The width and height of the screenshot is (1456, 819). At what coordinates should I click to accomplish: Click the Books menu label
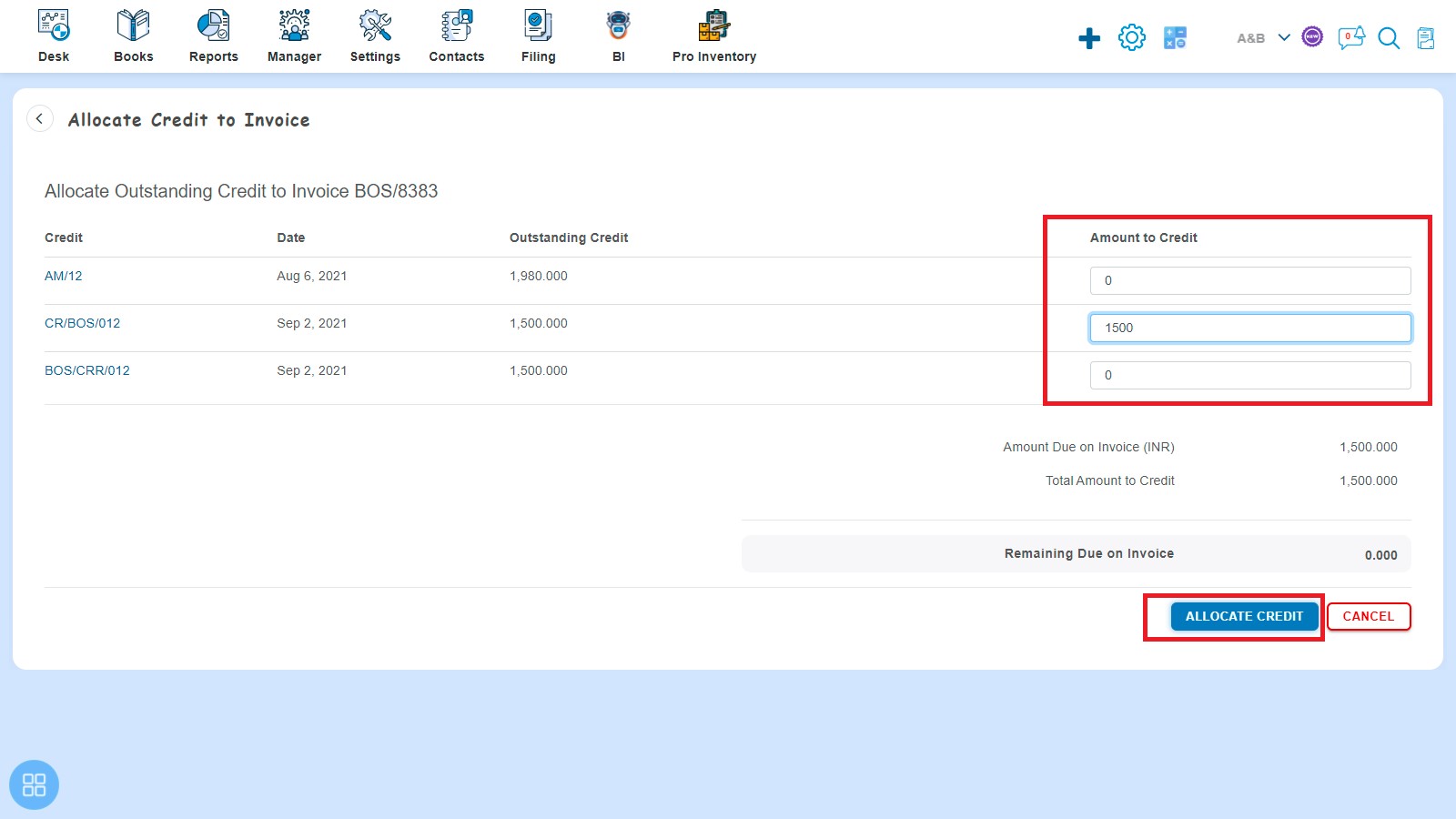[x=134, y=56]
